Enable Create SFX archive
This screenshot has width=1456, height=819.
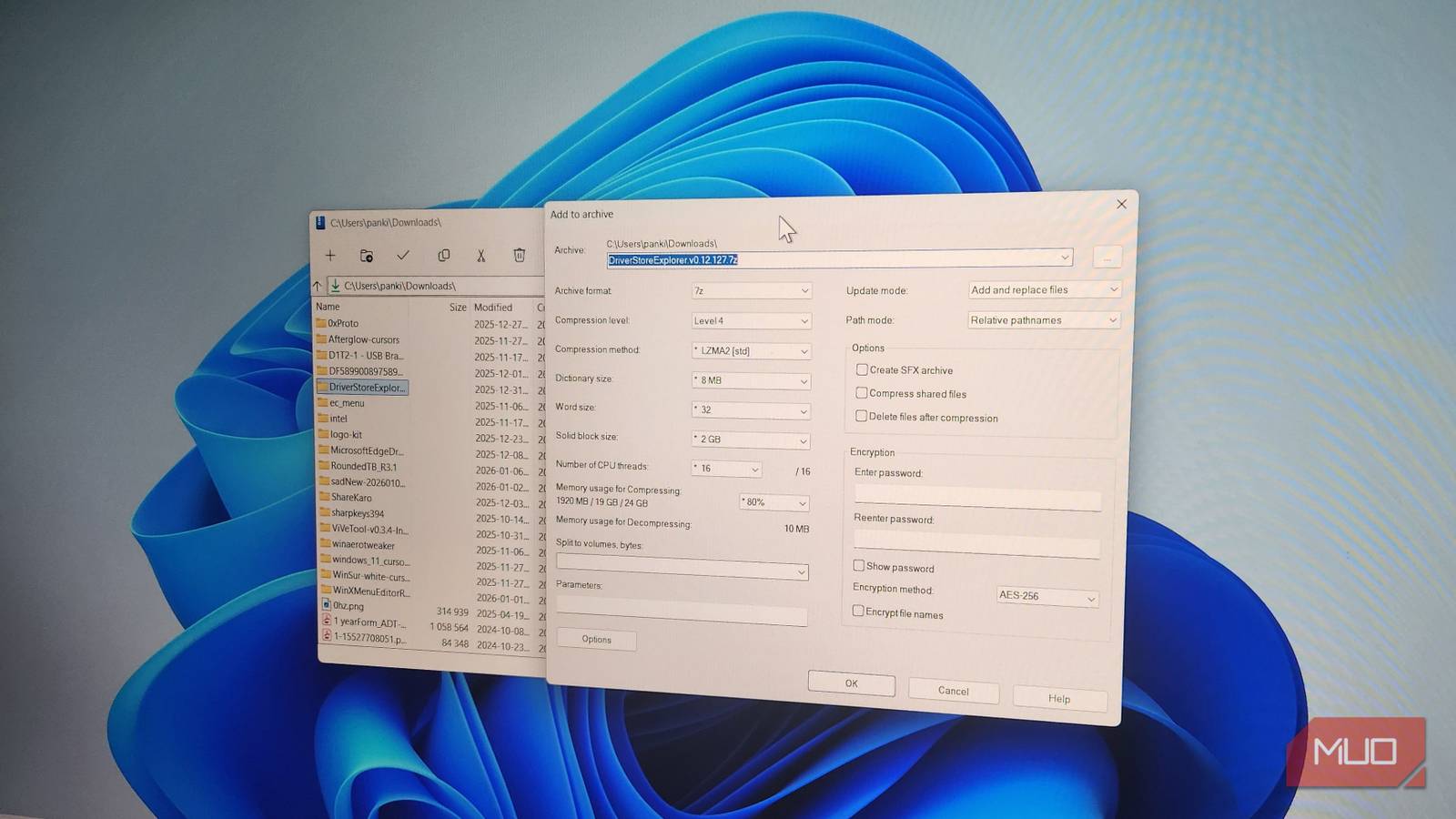pos(862,369)
